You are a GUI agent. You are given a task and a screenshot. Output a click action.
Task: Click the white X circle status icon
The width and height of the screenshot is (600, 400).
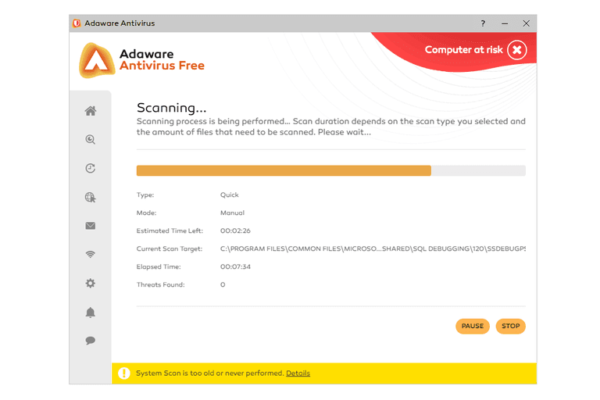click(516, 50)
